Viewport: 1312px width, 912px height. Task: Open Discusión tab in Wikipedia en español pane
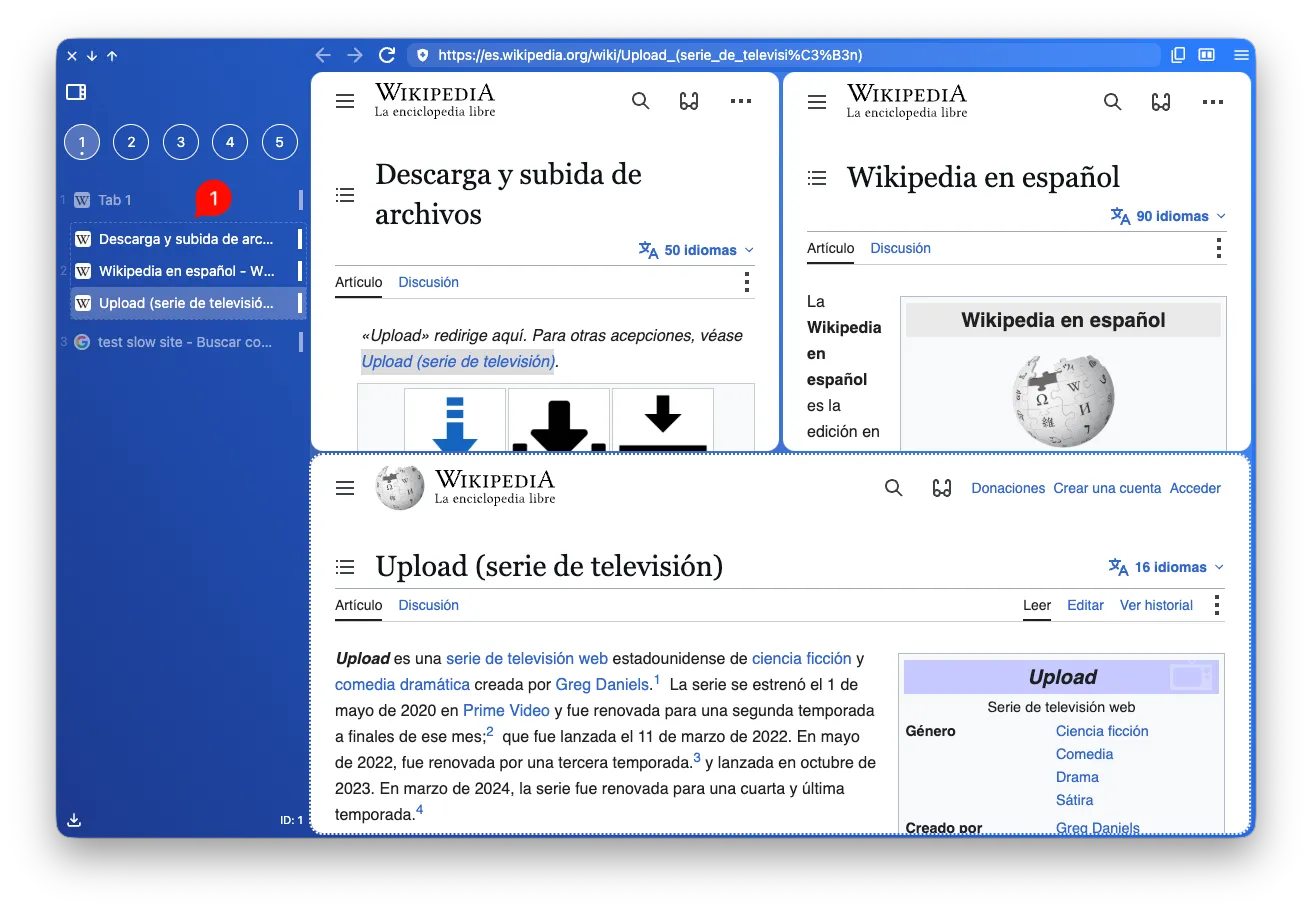coord(900,248)
